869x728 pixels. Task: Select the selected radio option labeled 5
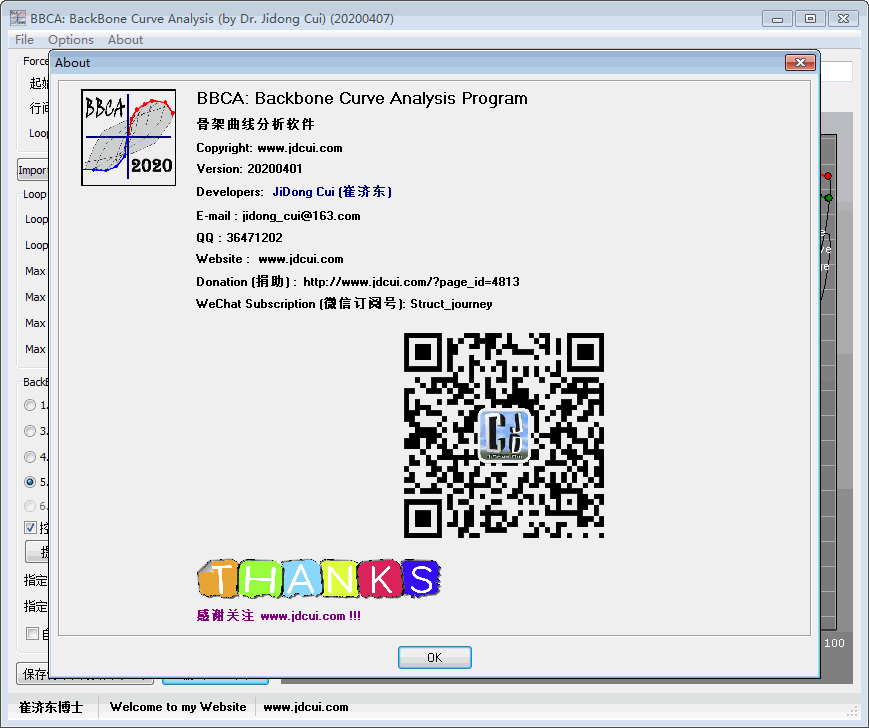coord(30,482)
